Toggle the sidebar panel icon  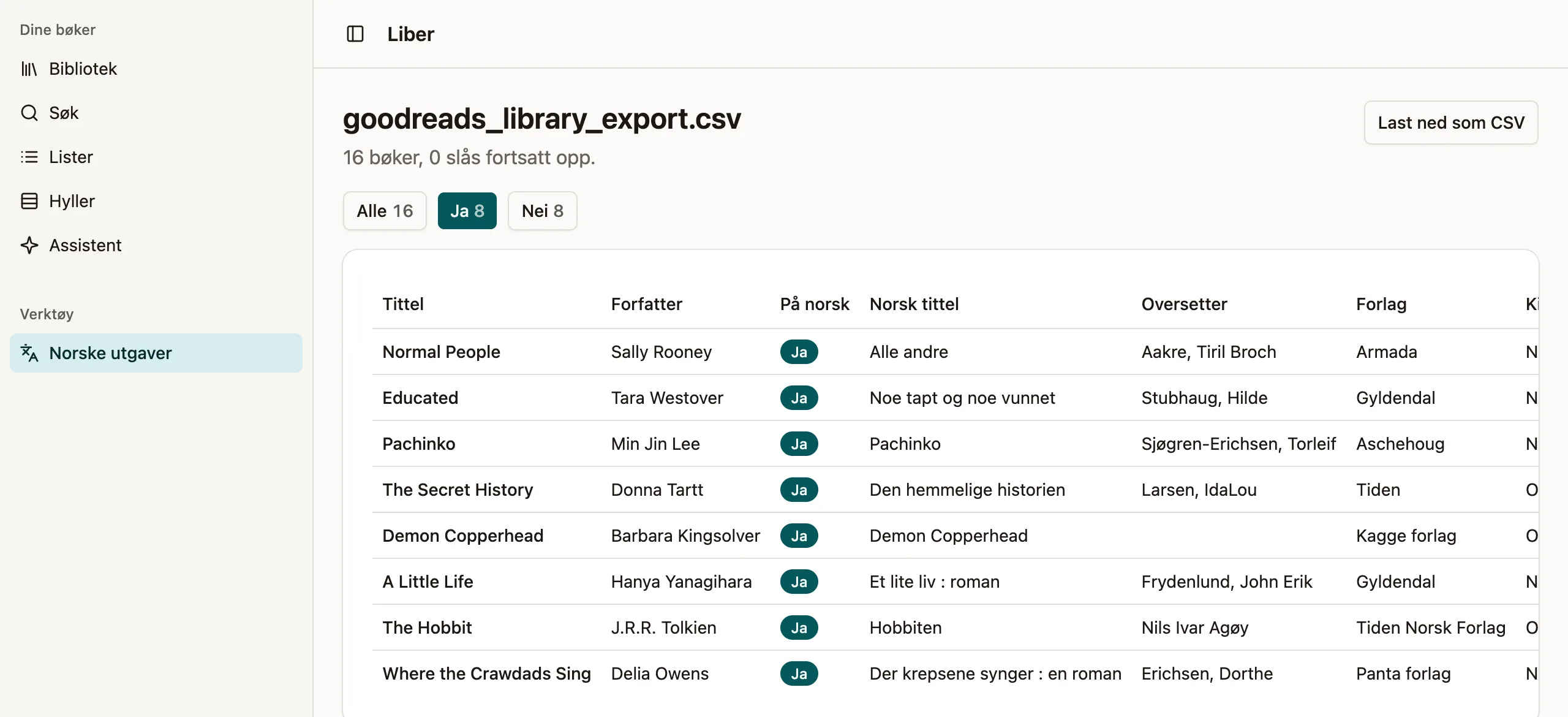pyautogui.click(x=355, y=34)
